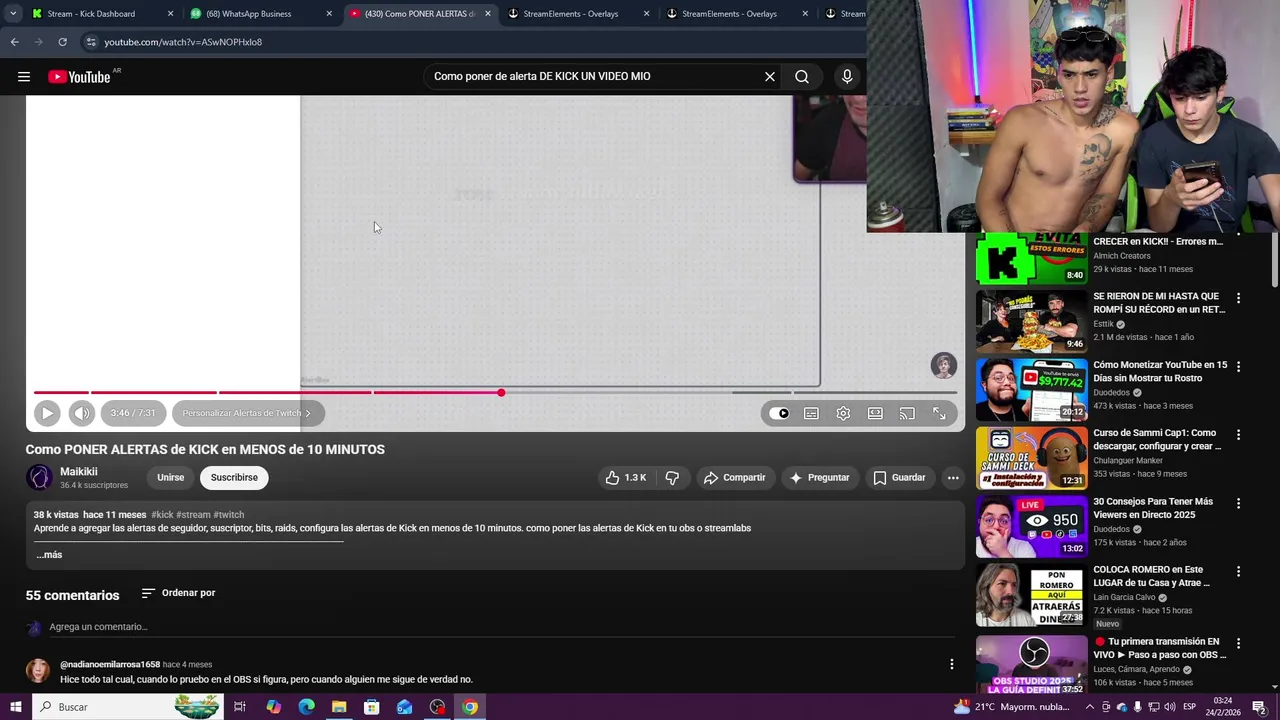Close the WhatsApp Business tab
This screenshot has width=1280, height=720.
[329, 14]
